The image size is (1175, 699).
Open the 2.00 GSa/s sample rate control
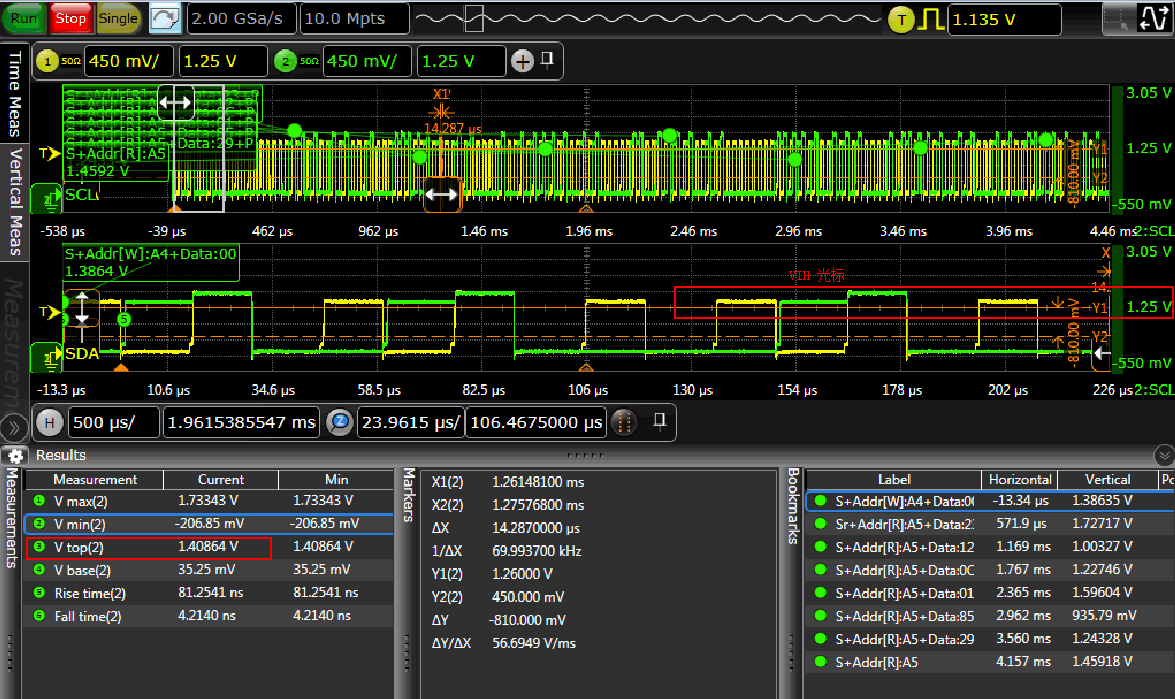pyautogui.click(x=240, y=18)
